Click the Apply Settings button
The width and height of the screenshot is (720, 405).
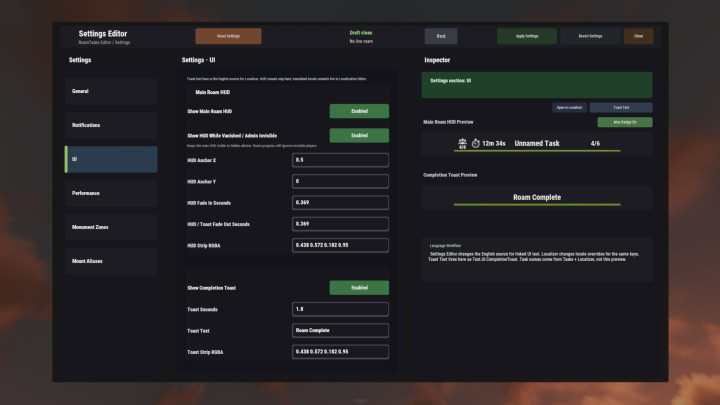coord(527,36)
